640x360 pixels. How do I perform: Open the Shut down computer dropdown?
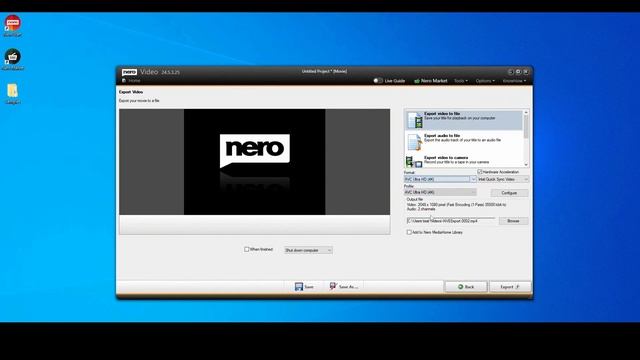pos(309,250)
